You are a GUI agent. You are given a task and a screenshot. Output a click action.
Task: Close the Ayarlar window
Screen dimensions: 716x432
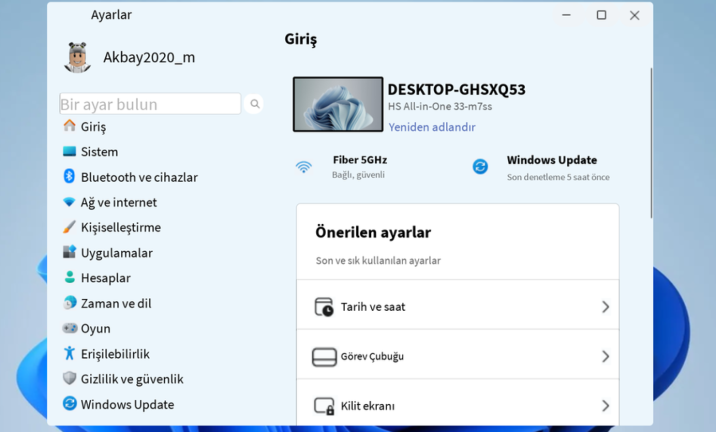pyautogui.click(x=634, y=15)
